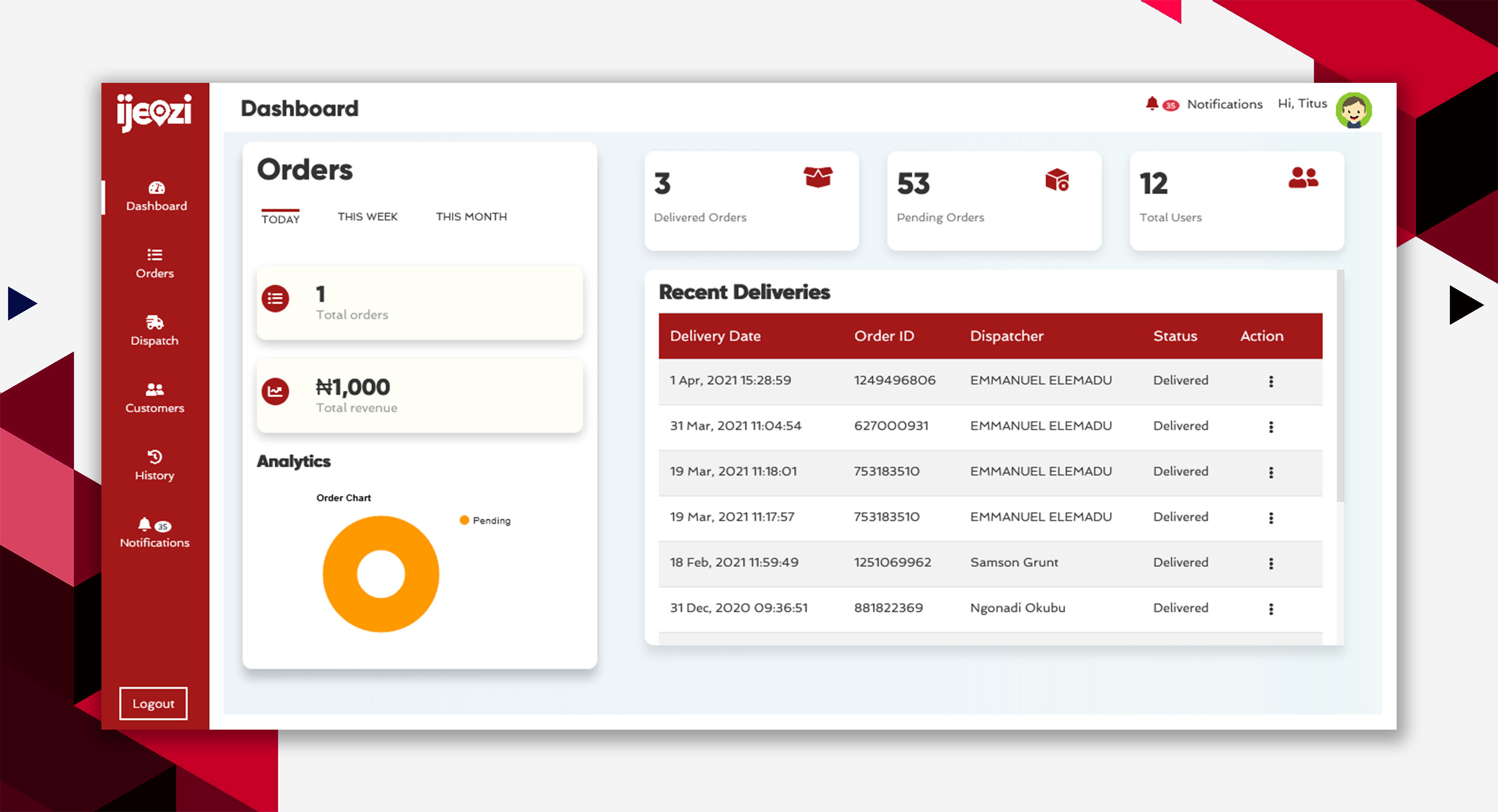Switch to the THIS MONTH orders tab

coord(471,216)
